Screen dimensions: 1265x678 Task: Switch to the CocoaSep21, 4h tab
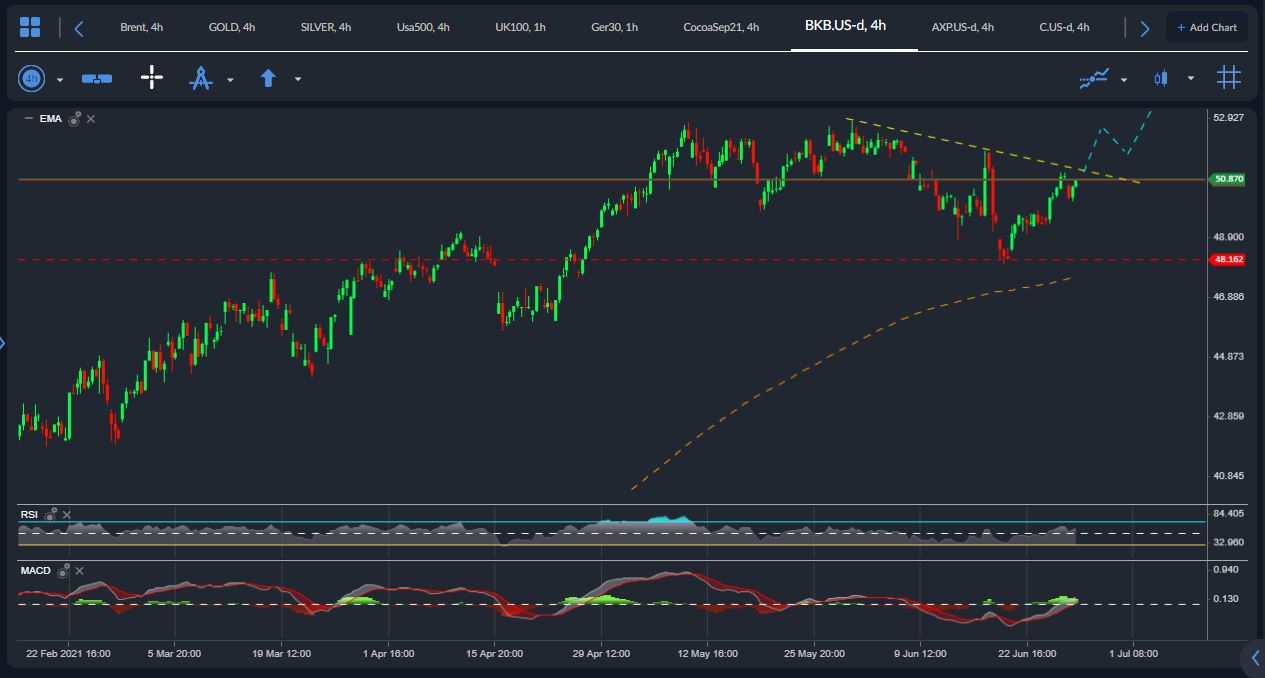point(721,27)
